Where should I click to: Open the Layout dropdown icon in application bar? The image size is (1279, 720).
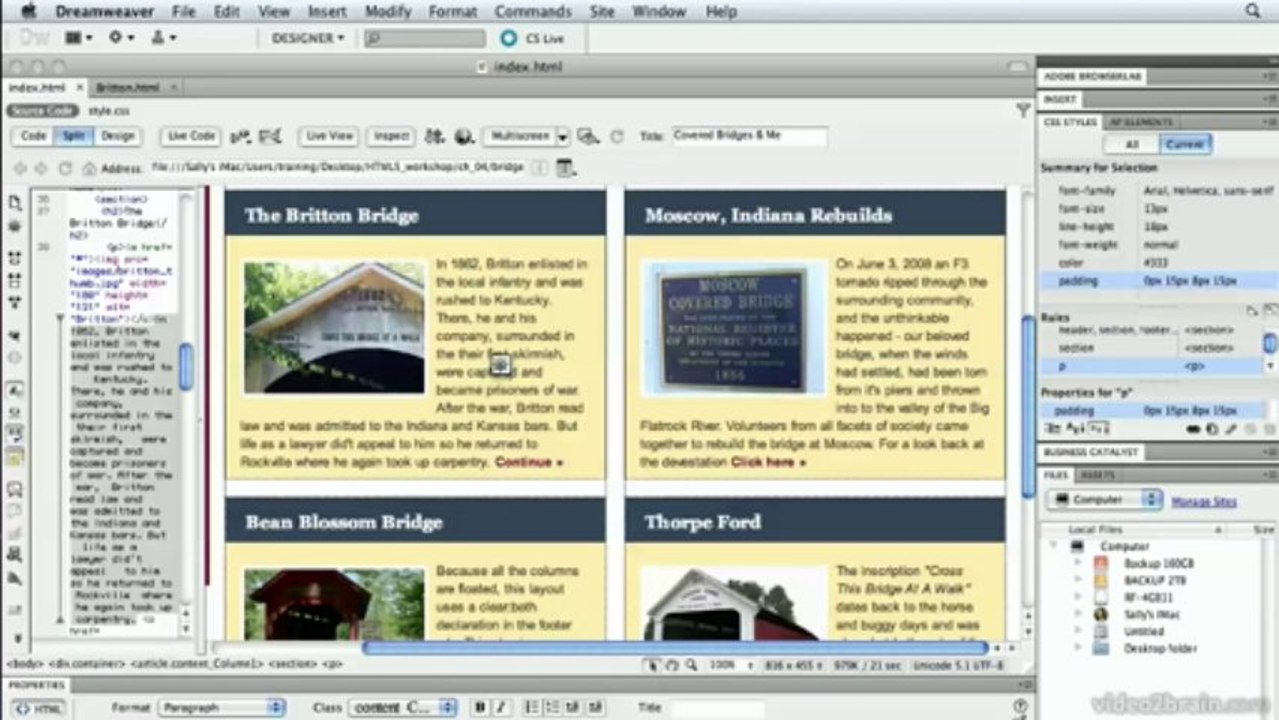tap(79, 38)
